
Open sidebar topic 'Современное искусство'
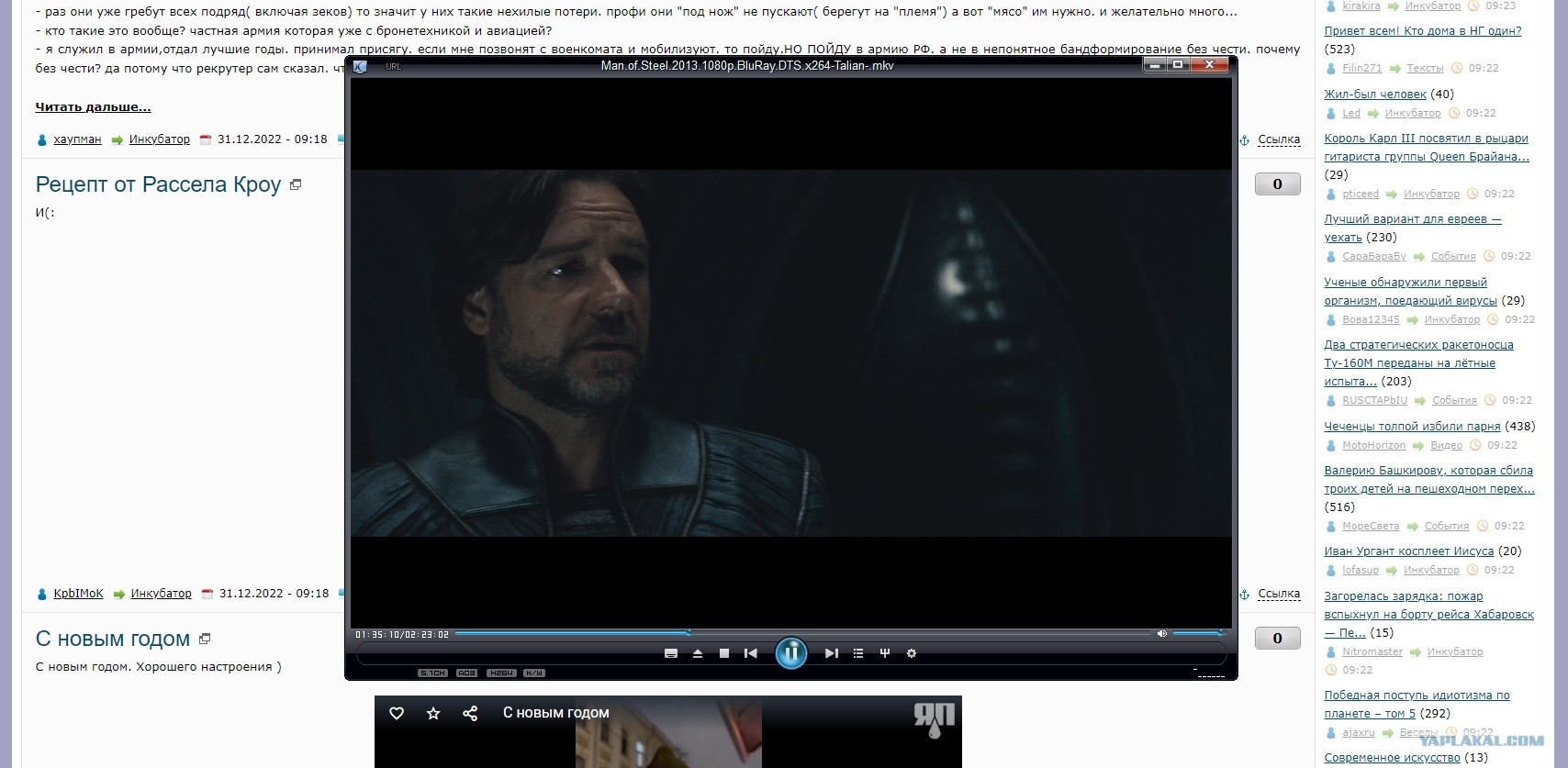pos(1392,758)
